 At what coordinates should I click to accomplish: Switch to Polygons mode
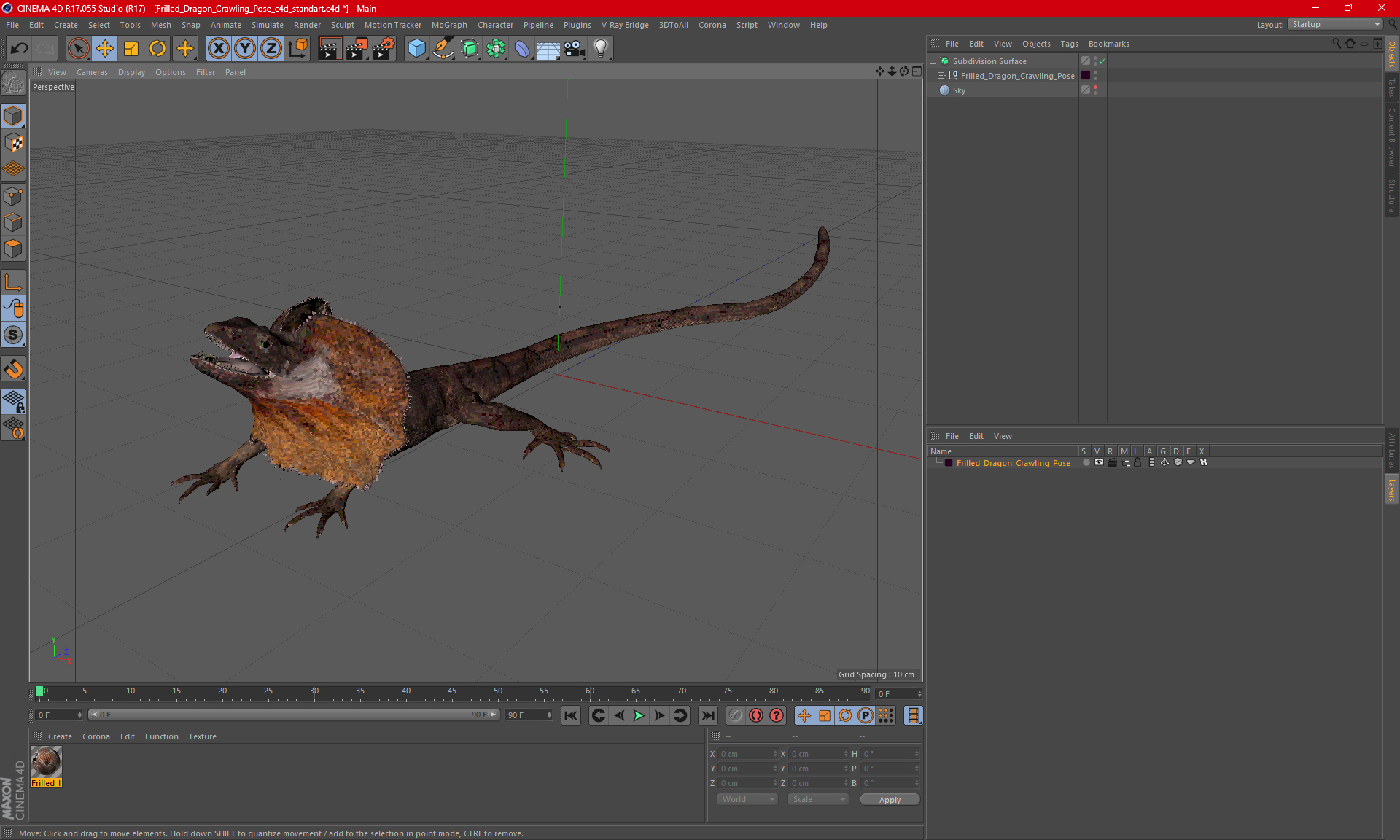pyautogui.click(x=13, y=249)
